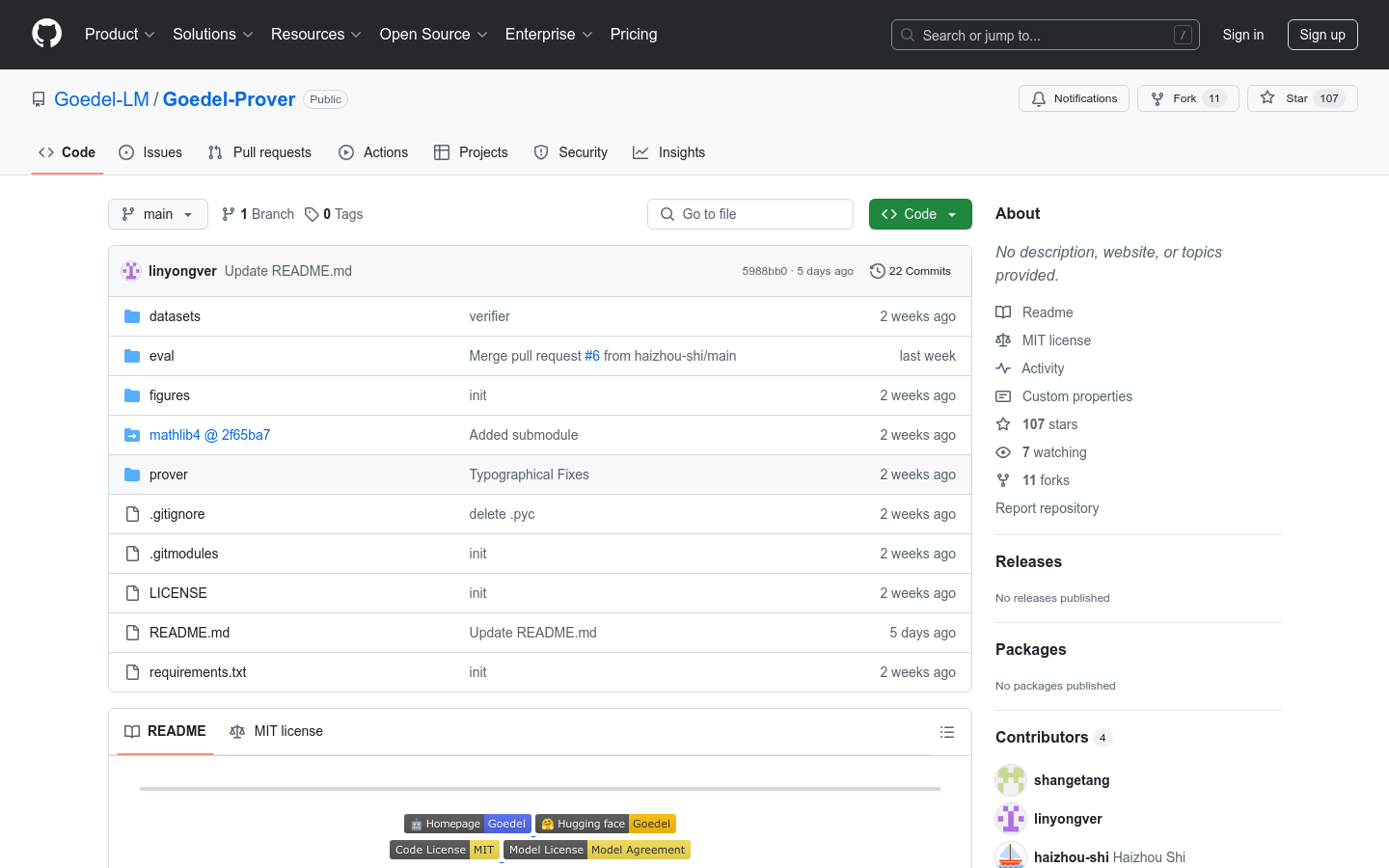The width and height of the screenshot is (1389, 868).
Task: Click the Activity pulse icon
Action: pyautogui.click(x=1003, y=368)
